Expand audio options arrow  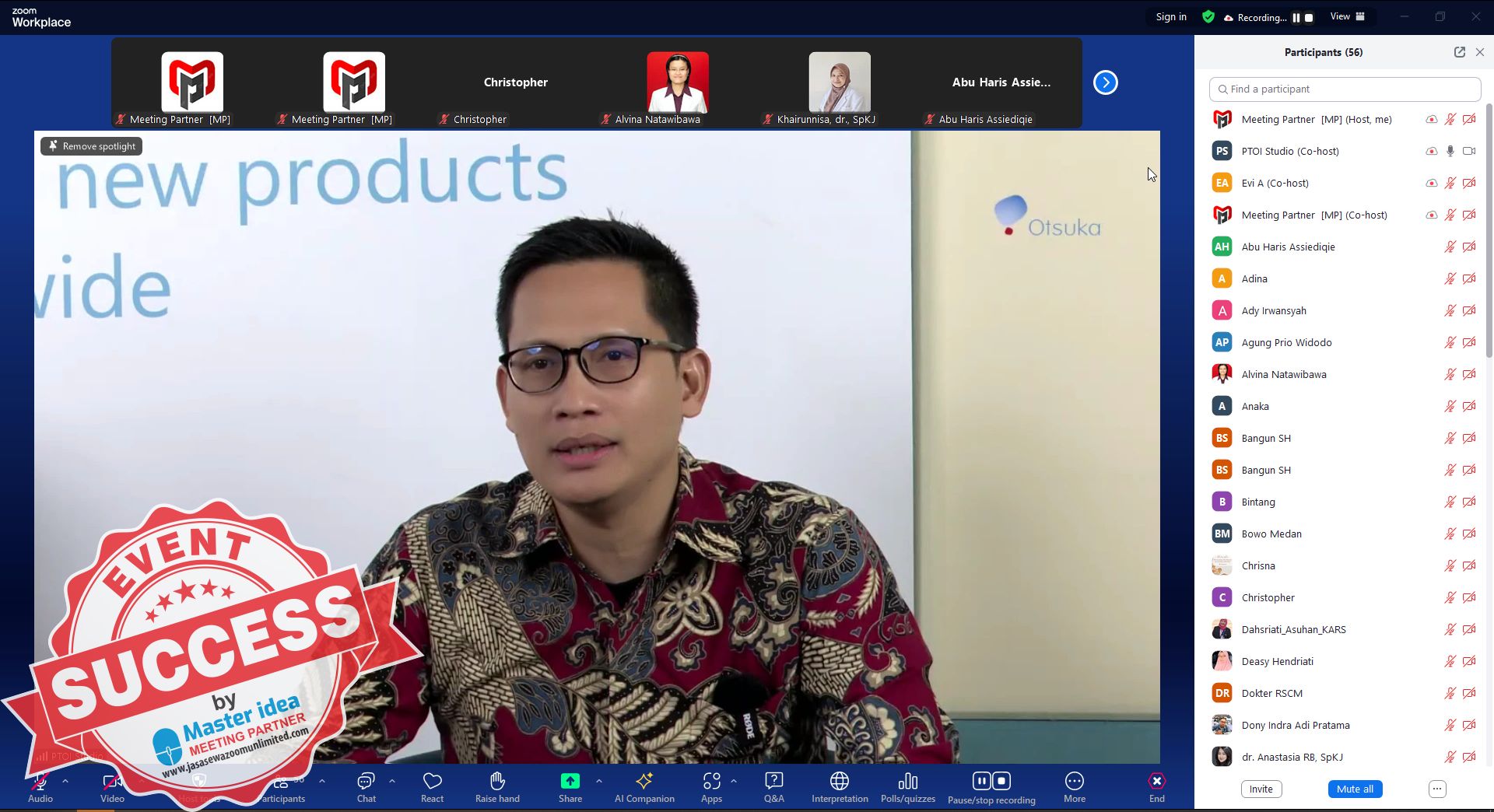65,780
